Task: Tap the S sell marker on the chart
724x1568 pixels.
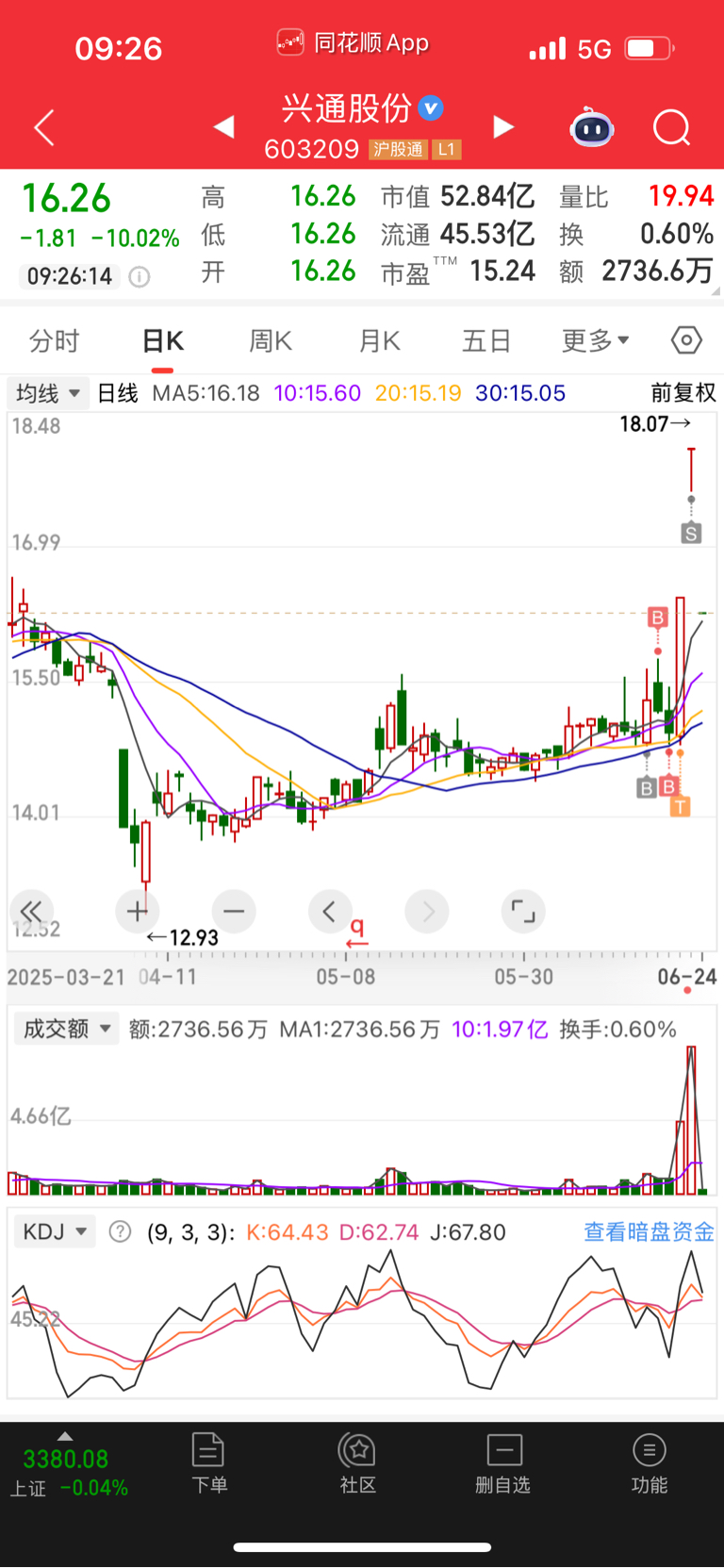Action: pyautogui.click(x=691, y=533)
